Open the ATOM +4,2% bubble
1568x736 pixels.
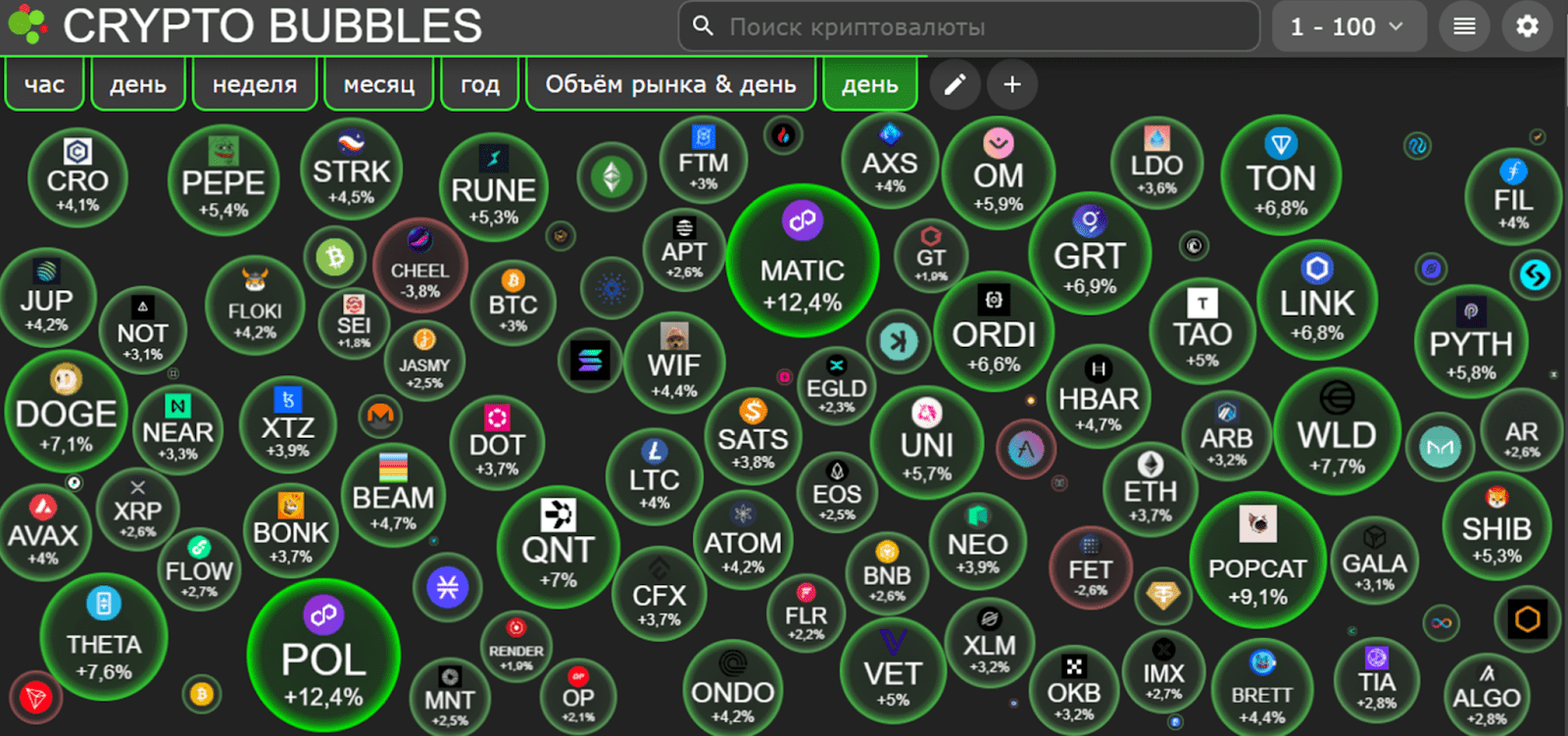click(743, 540)
